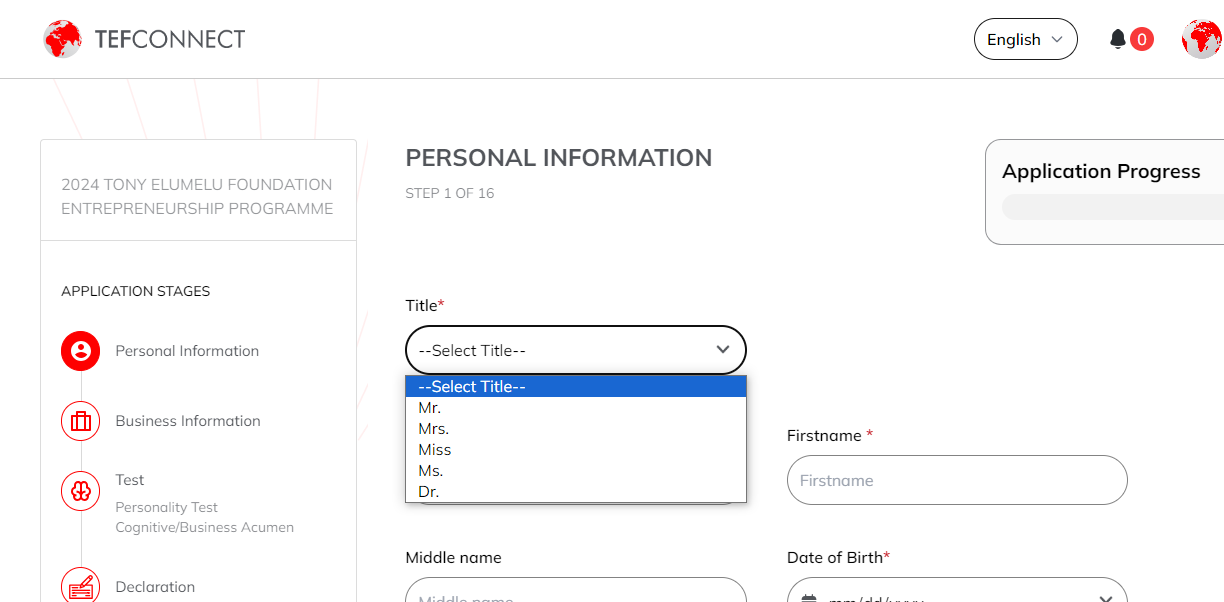Click the STEP 1 OF 16 text

[450, 193]
